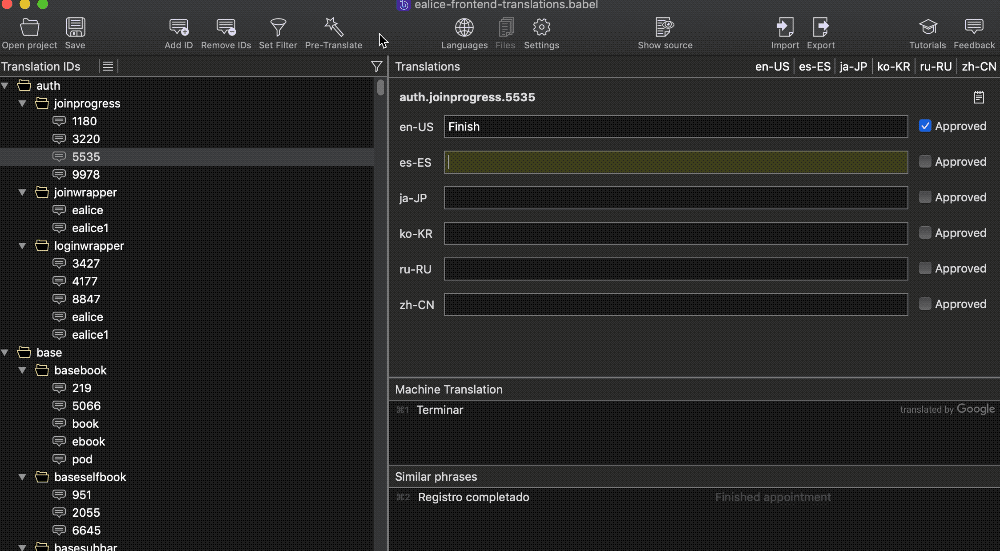This screenshot has height=551, width=1000.
Task: Switch to ko-KR language tab
Action: tap(893, 66)
